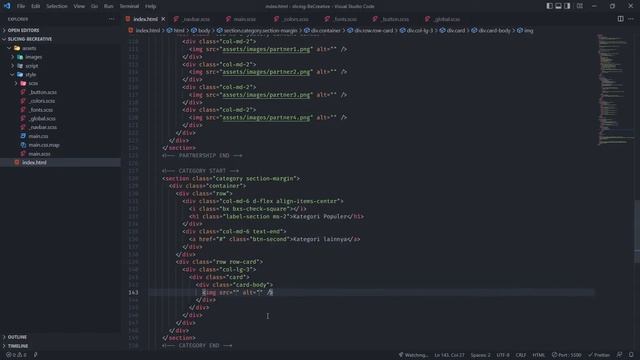Screen dimensions: 640x360
Task: Open the Go menu
Action: click(94, 6)
